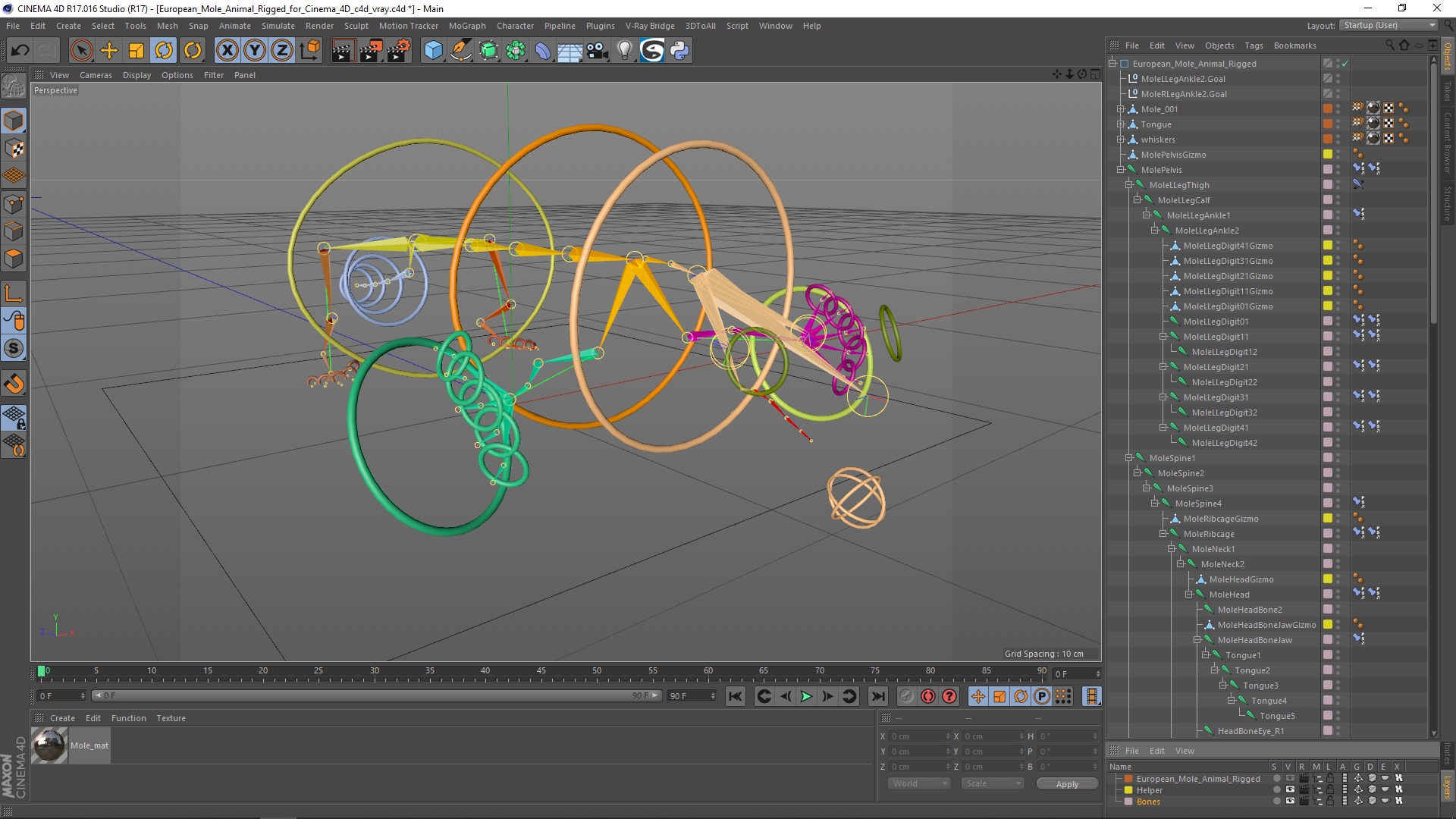Activate the Scale tool
This screenshot has height=819, width=1456.
[x=136, y=51]
